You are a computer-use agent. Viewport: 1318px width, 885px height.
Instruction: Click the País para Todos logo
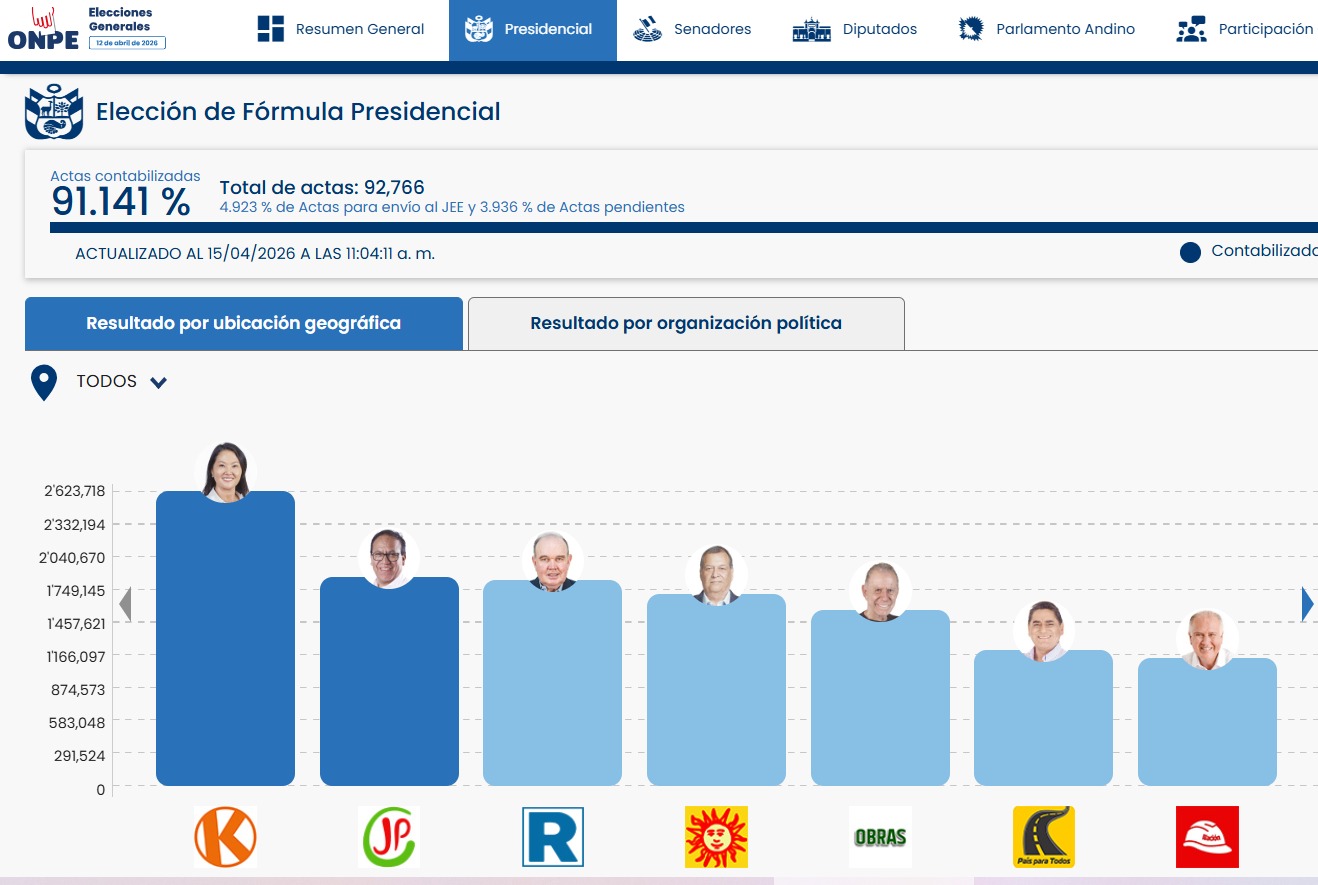click(x=1043, y=836)
